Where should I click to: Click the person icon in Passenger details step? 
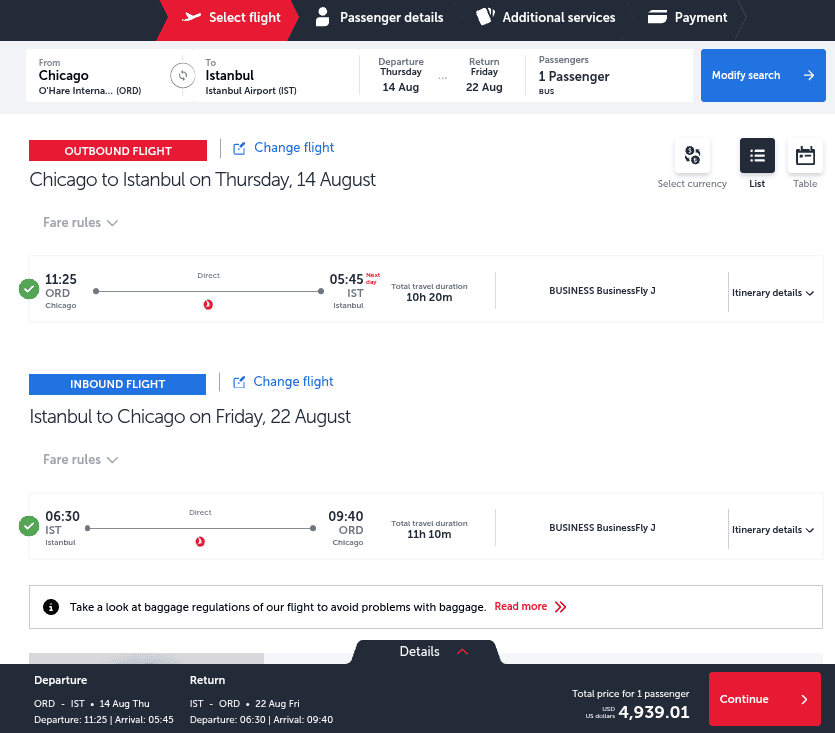tap(322, 17)
